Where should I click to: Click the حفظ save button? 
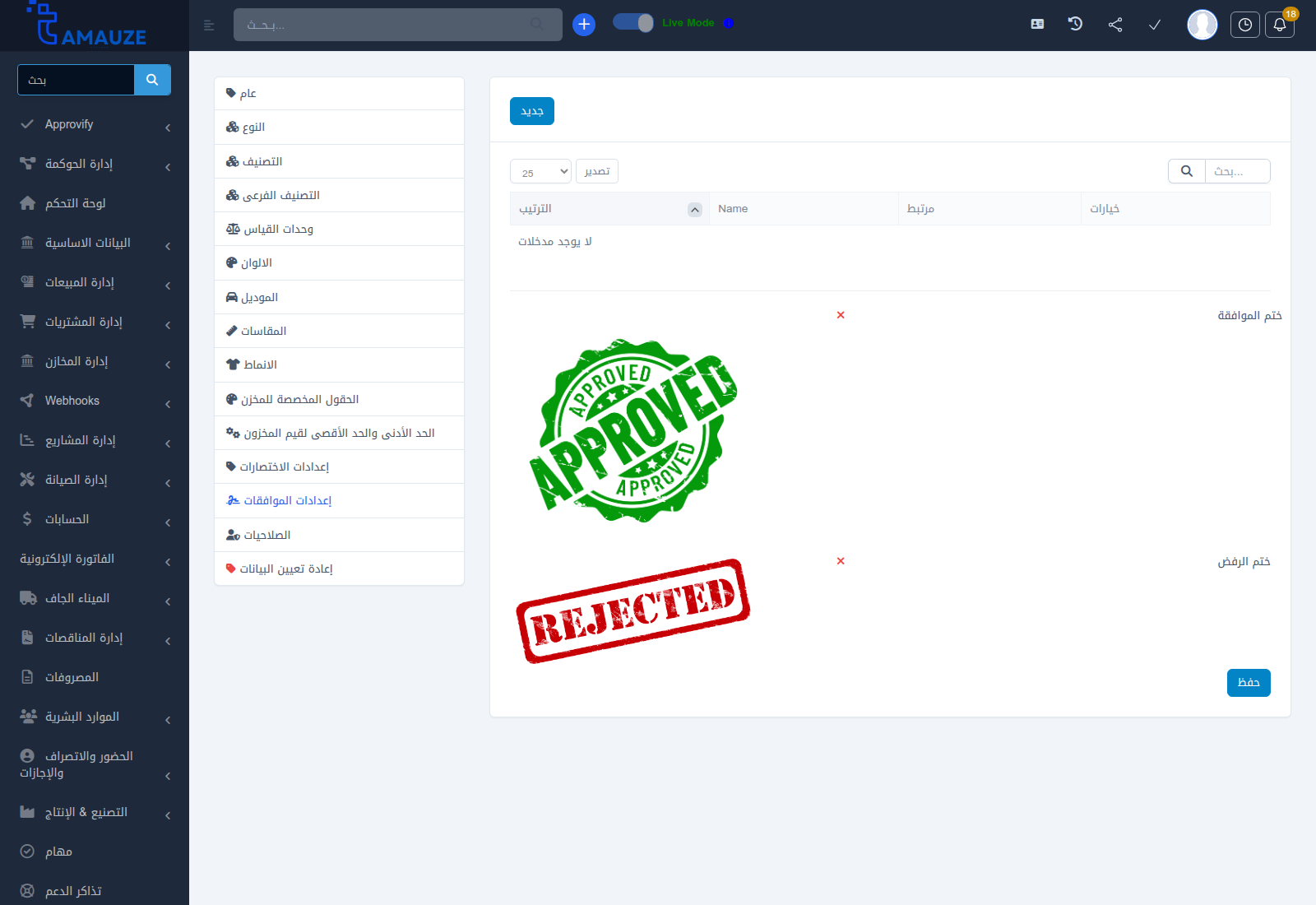1249,683
